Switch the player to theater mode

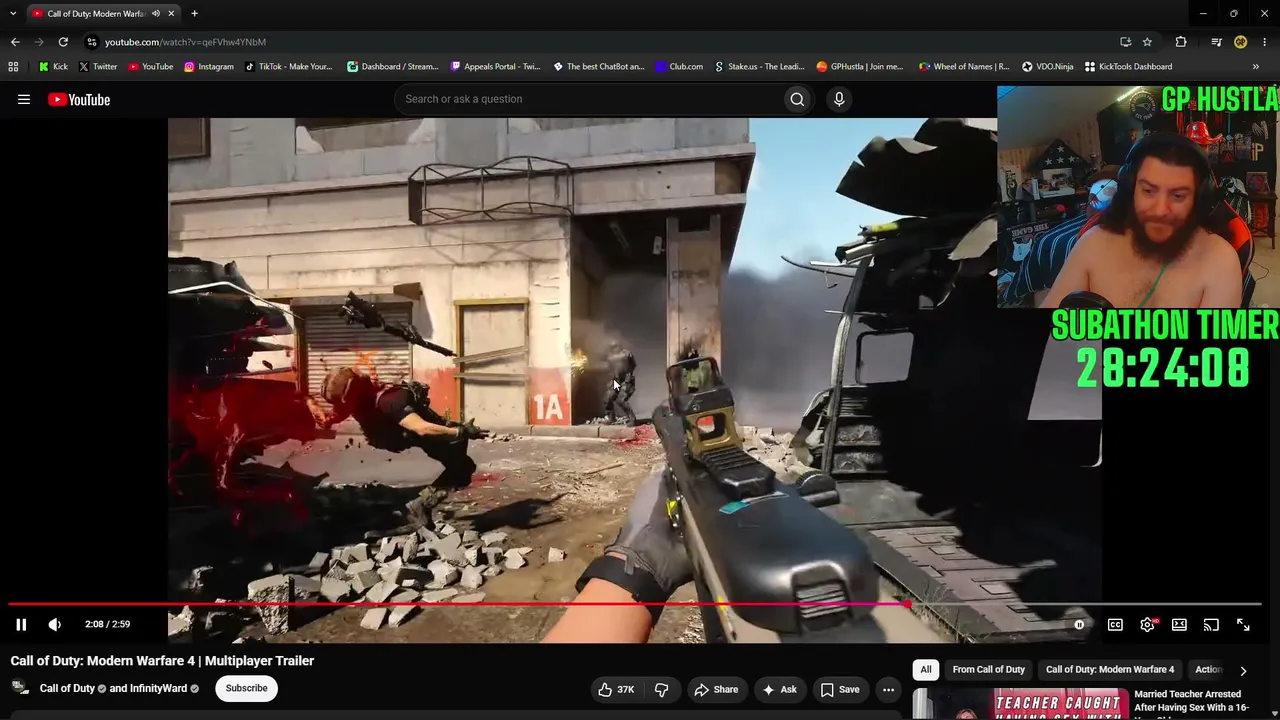(1180, 625)
